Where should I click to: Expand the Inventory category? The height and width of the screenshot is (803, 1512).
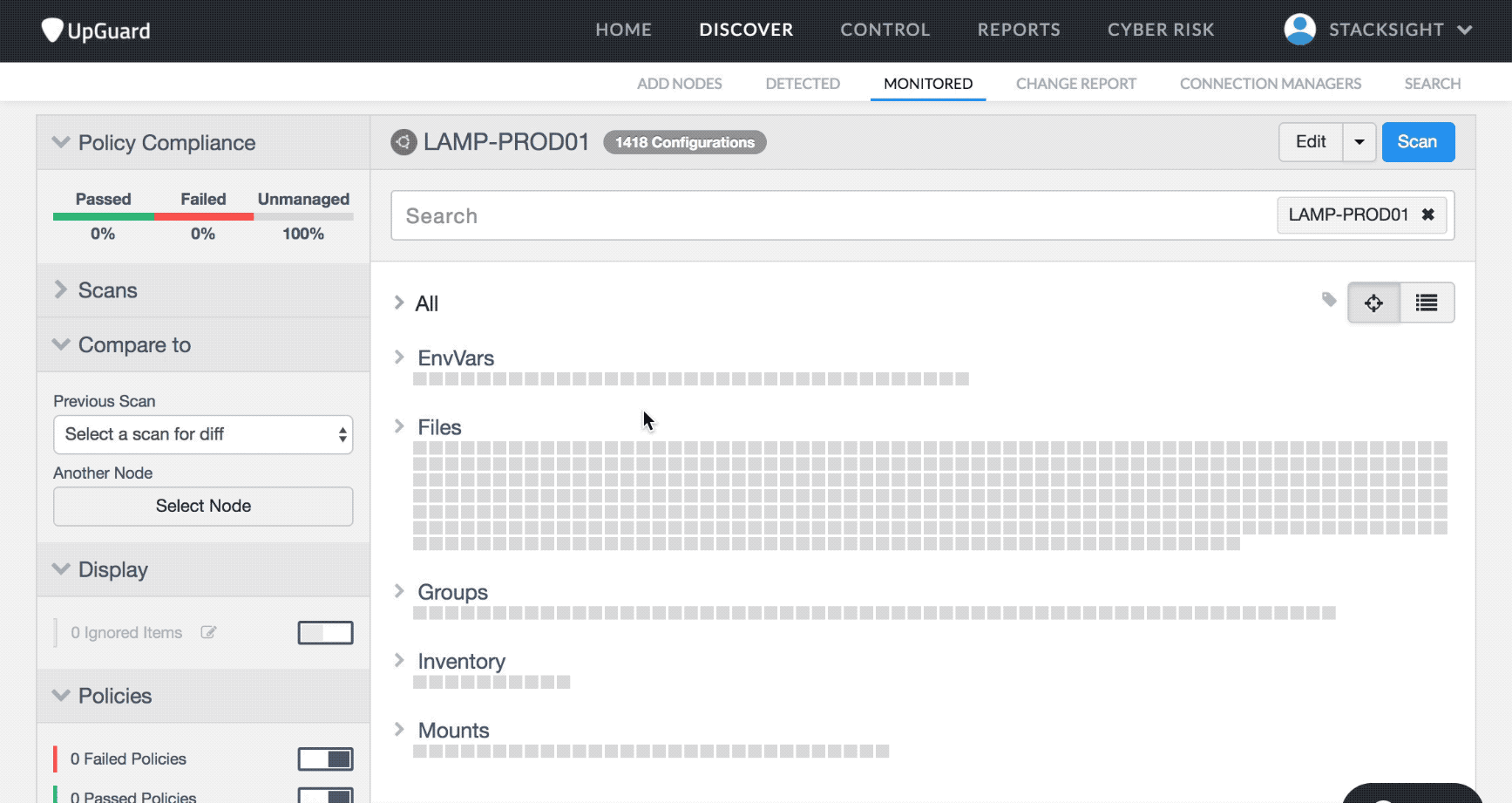coord(399,660)
